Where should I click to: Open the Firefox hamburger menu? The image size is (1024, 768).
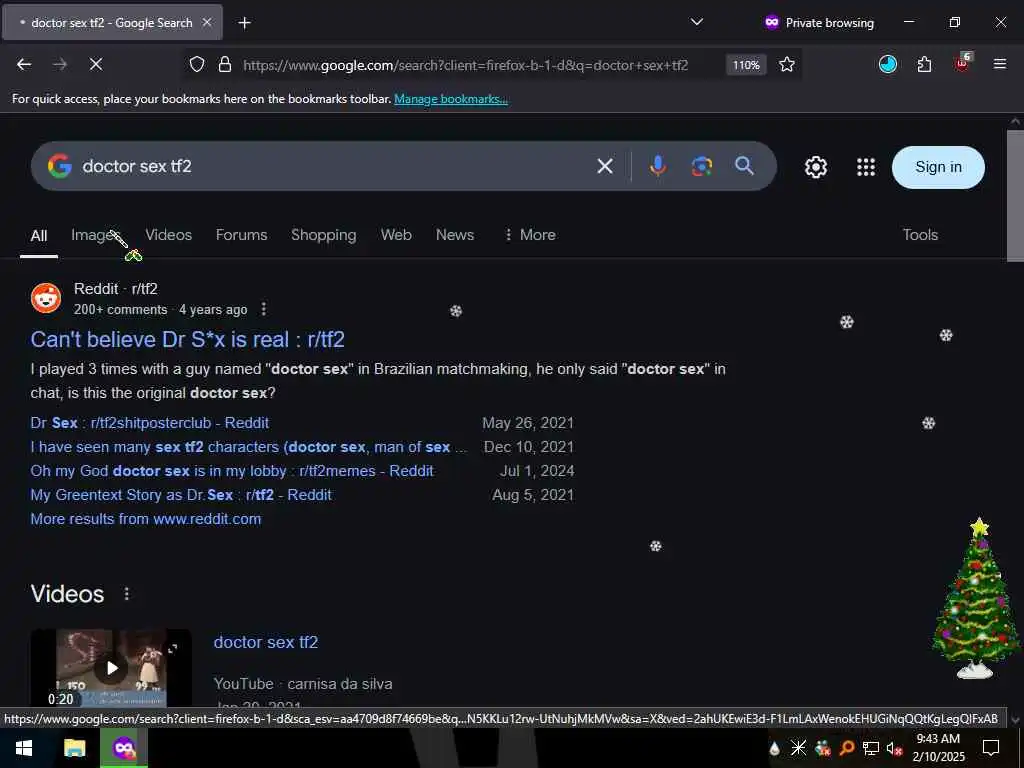pos(999,64)
